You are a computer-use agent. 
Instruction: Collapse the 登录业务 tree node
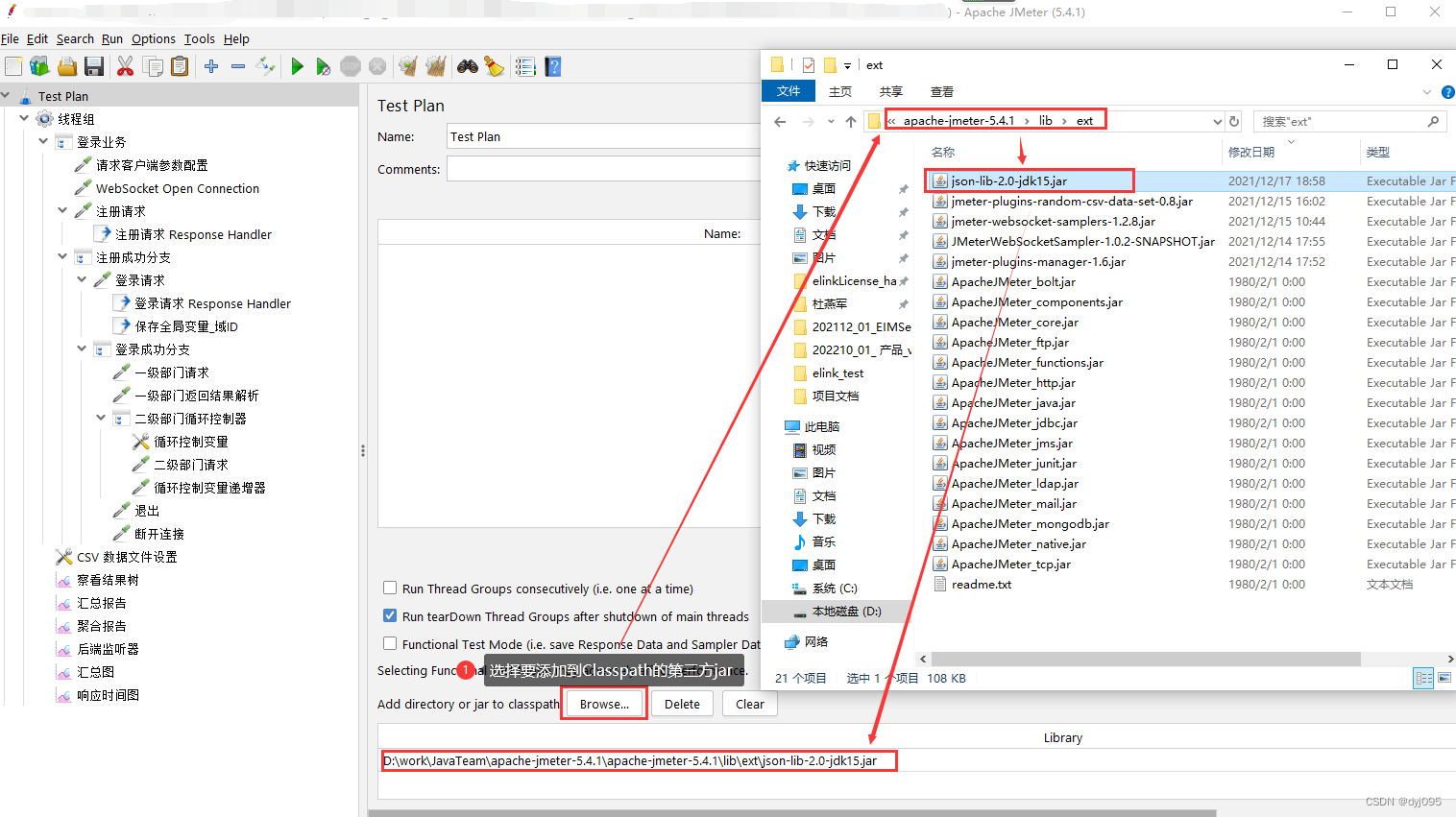tap(43, 141)
